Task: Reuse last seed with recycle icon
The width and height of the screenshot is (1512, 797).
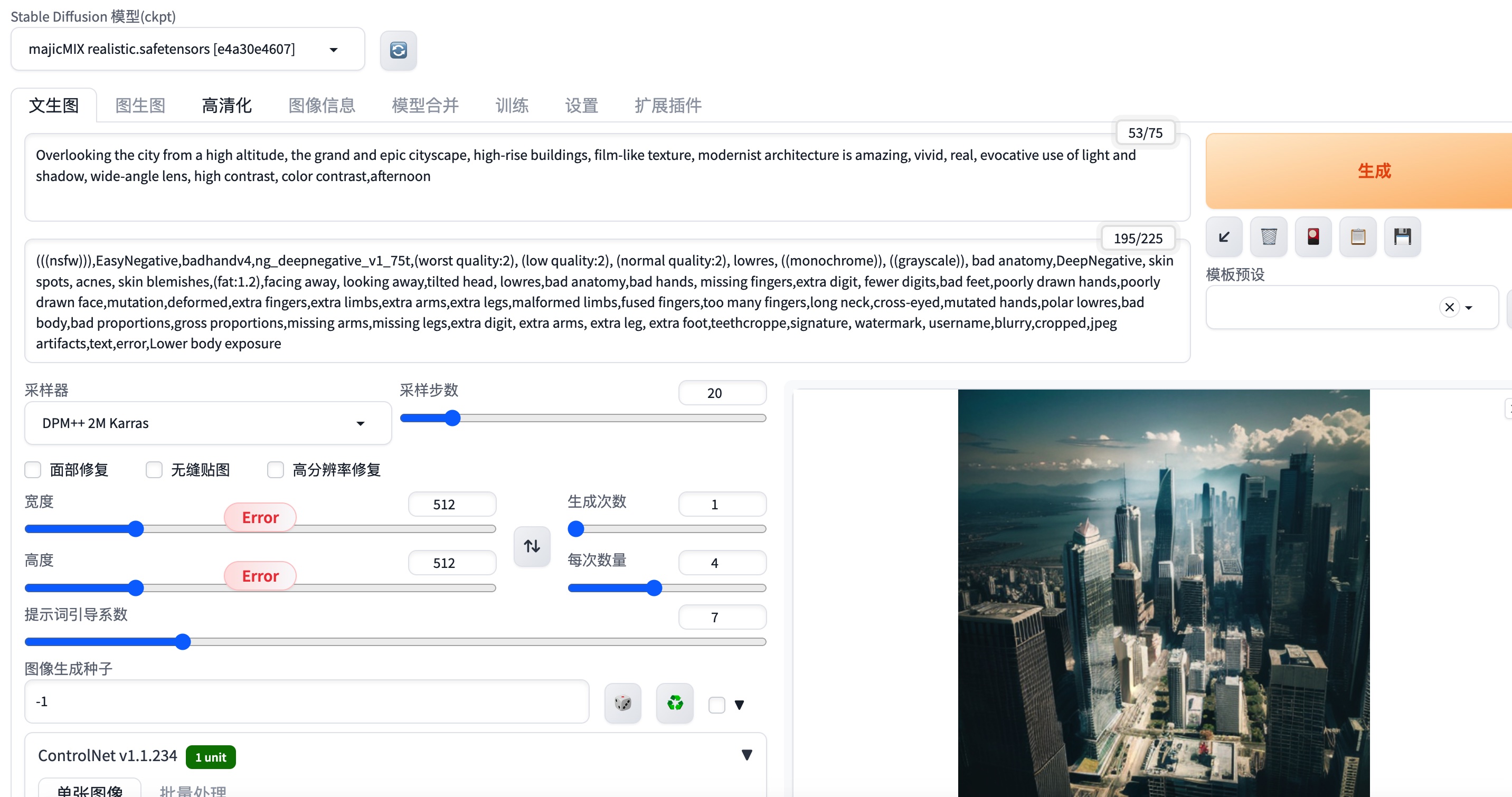Action: point(674,703)
